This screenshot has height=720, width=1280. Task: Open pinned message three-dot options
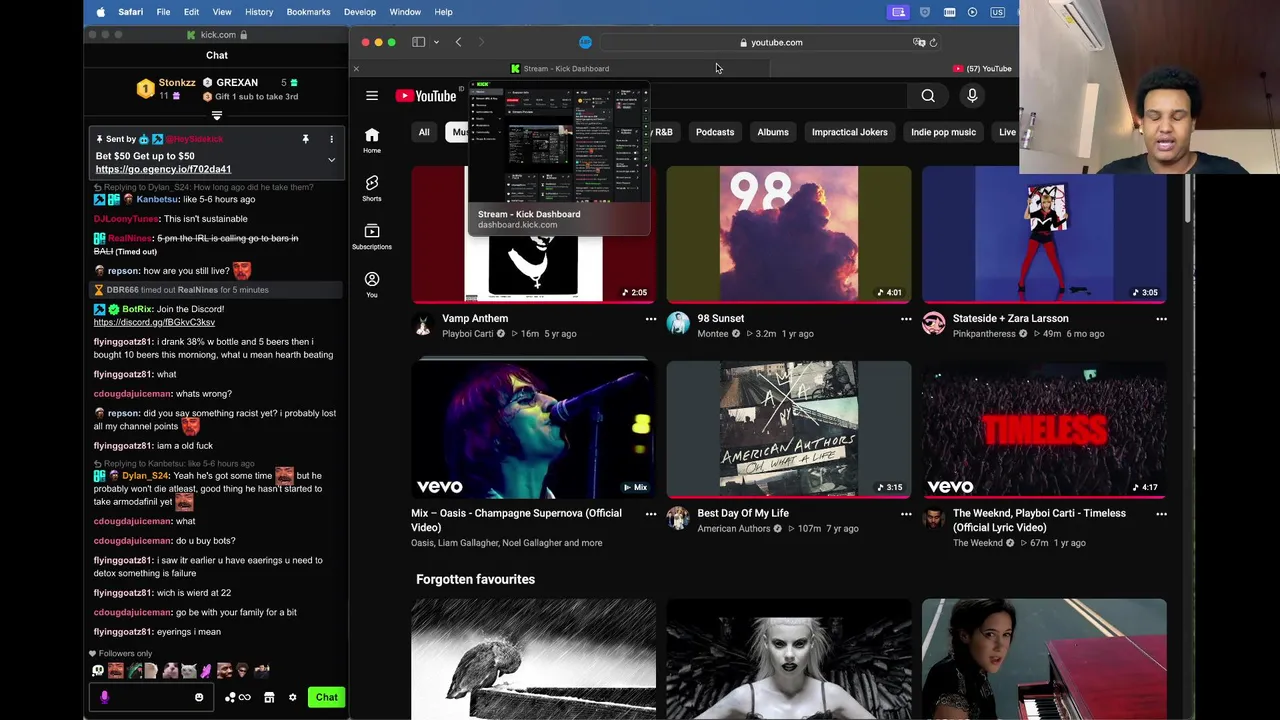coord(331,139)
